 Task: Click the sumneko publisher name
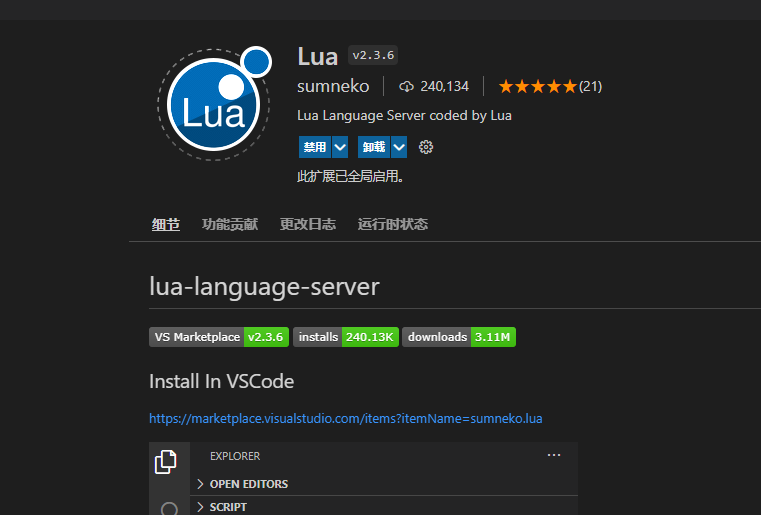click(x=333, y=86)
